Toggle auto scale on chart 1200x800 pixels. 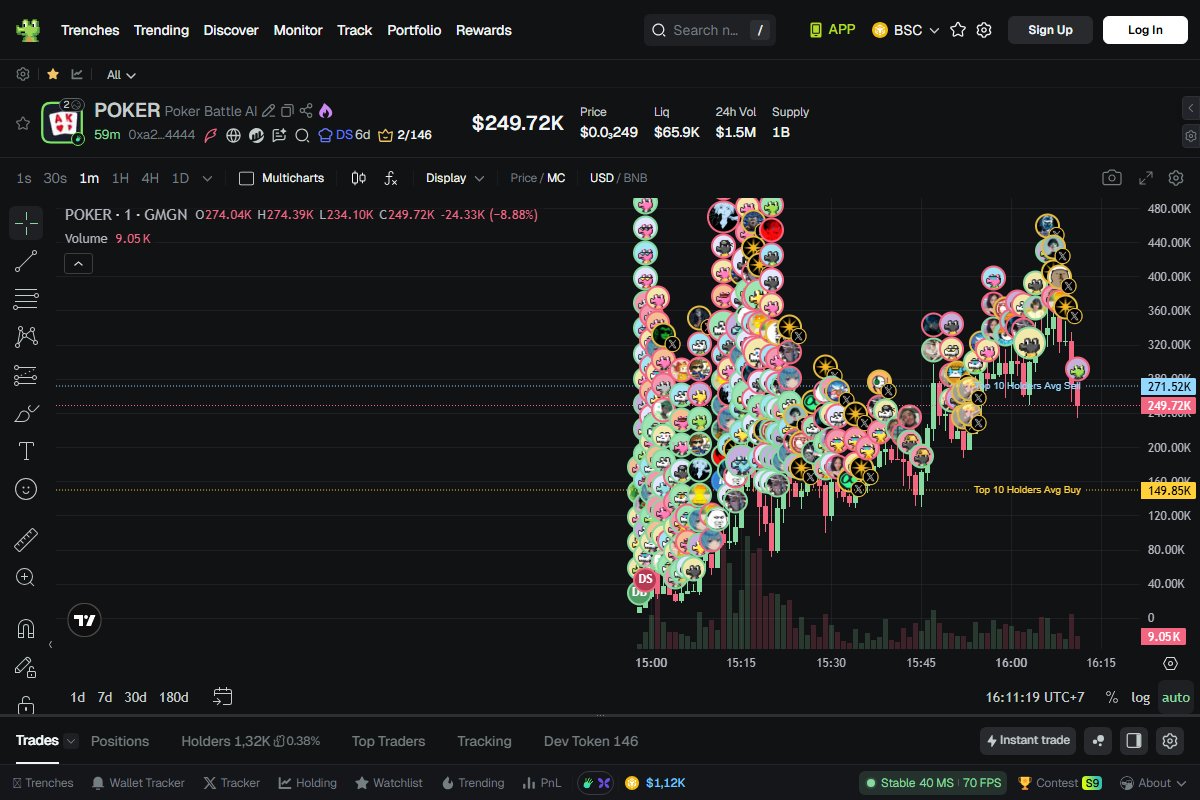(x=1176, y=697)
